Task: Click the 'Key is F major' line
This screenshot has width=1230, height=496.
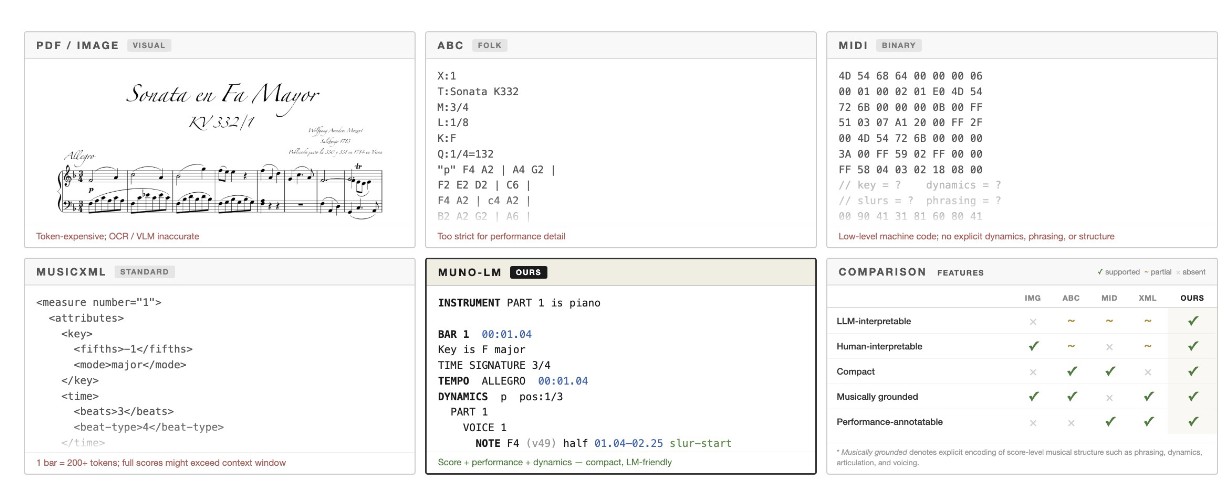Action: pos(482,349)
